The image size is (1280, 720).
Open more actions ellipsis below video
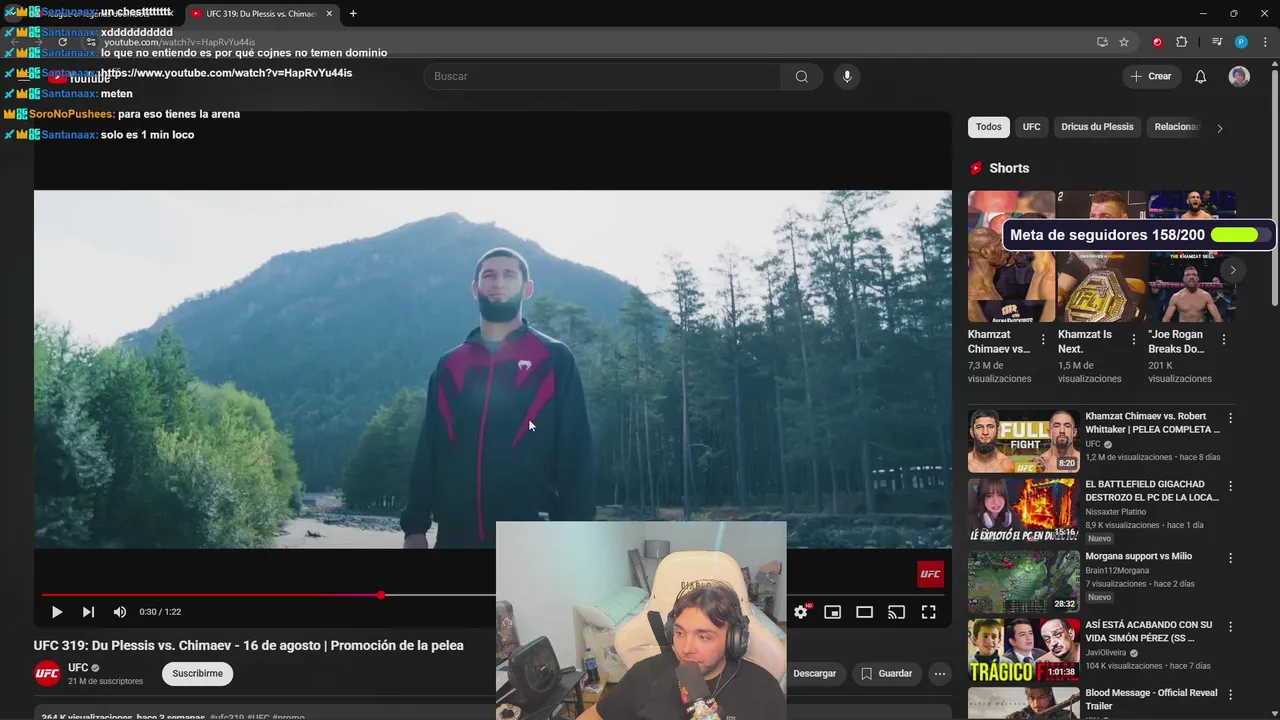pyautogui.click(x=940, y=674)
